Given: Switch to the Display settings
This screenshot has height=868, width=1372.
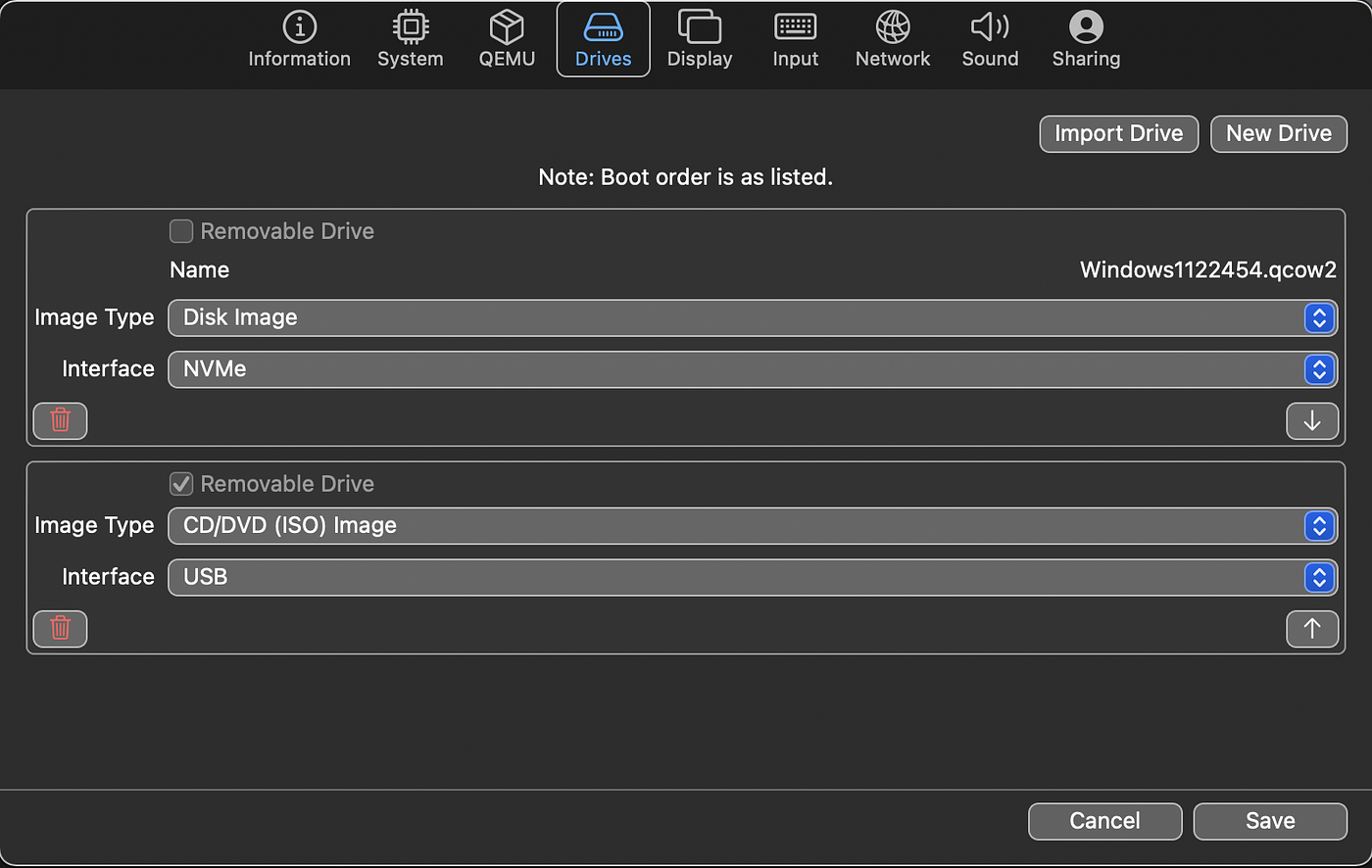Looking at the screenshot, I should [x=699, y=39].
